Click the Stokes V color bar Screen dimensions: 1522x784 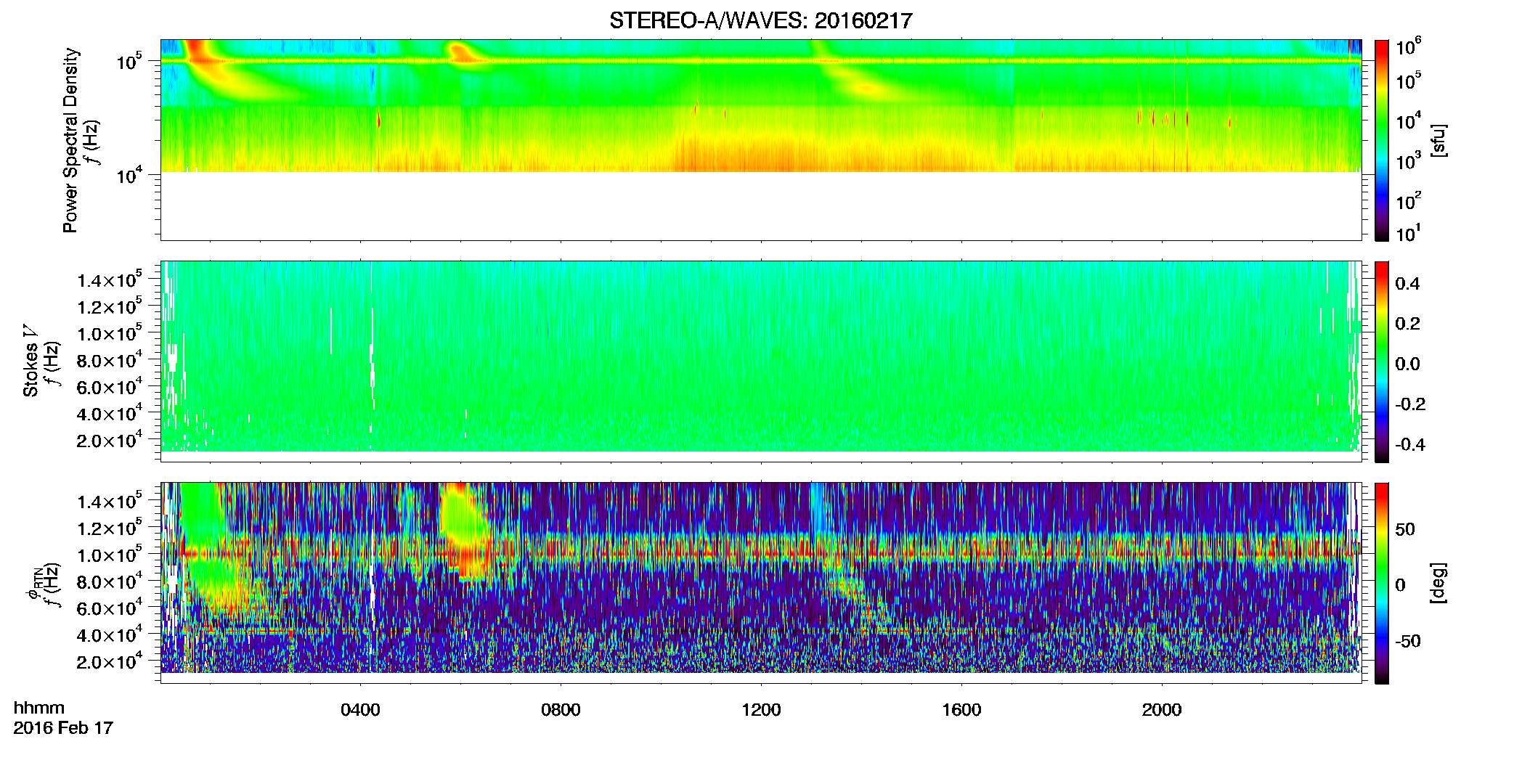1382,362
